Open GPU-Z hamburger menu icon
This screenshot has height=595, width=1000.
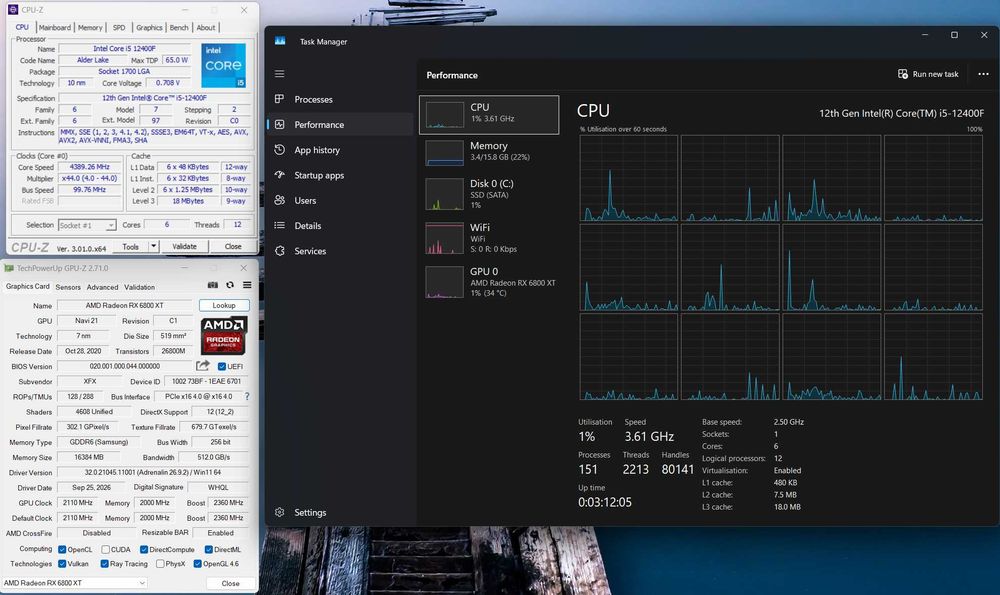[247, 285]
